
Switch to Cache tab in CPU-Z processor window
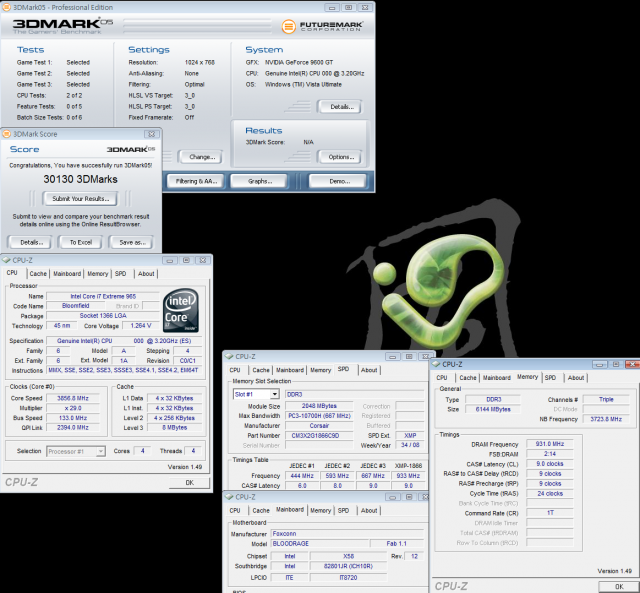coord(38,274)
